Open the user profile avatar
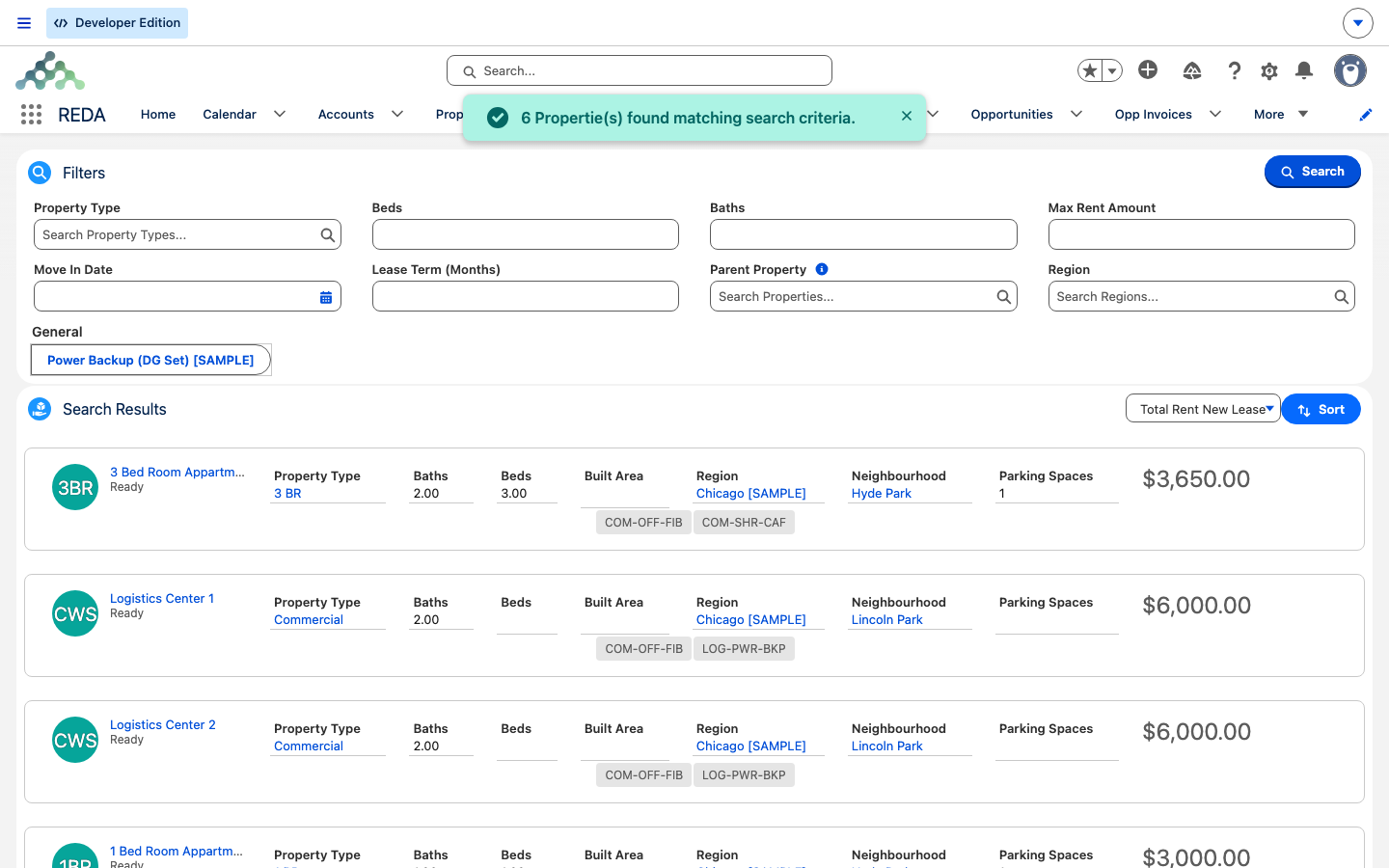 coord(1350,70)
